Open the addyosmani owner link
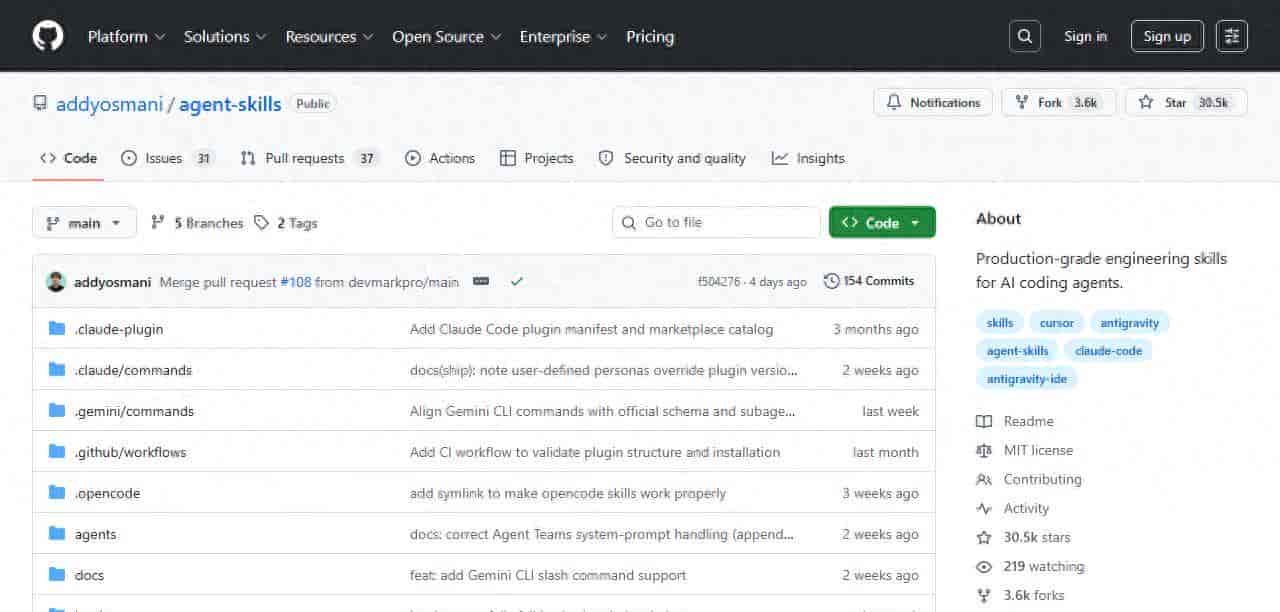Viewport: 1280px width, 612px height. [109, 104]
